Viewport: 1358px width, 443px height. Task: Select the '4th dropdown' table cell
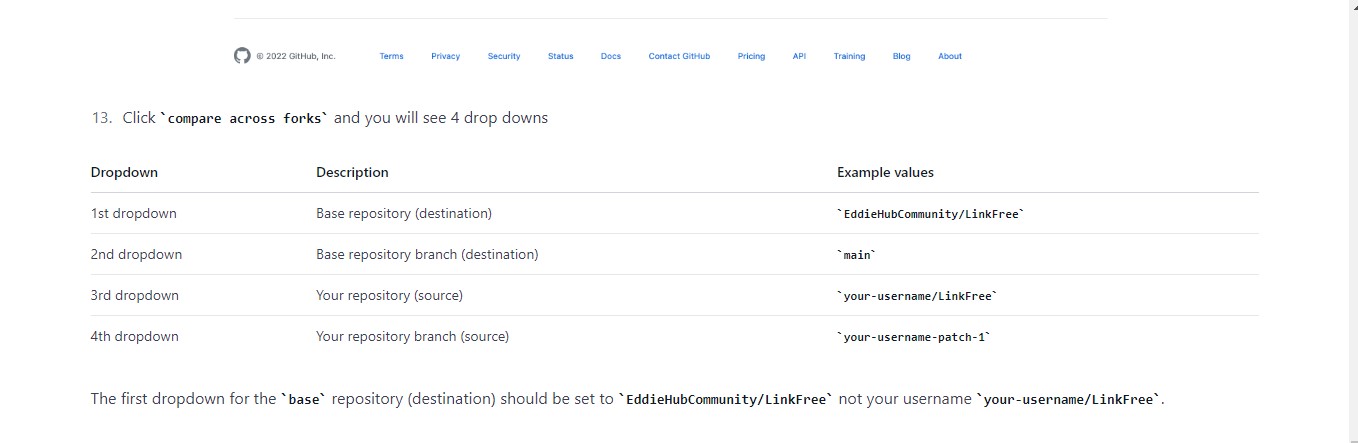point(134,336)
